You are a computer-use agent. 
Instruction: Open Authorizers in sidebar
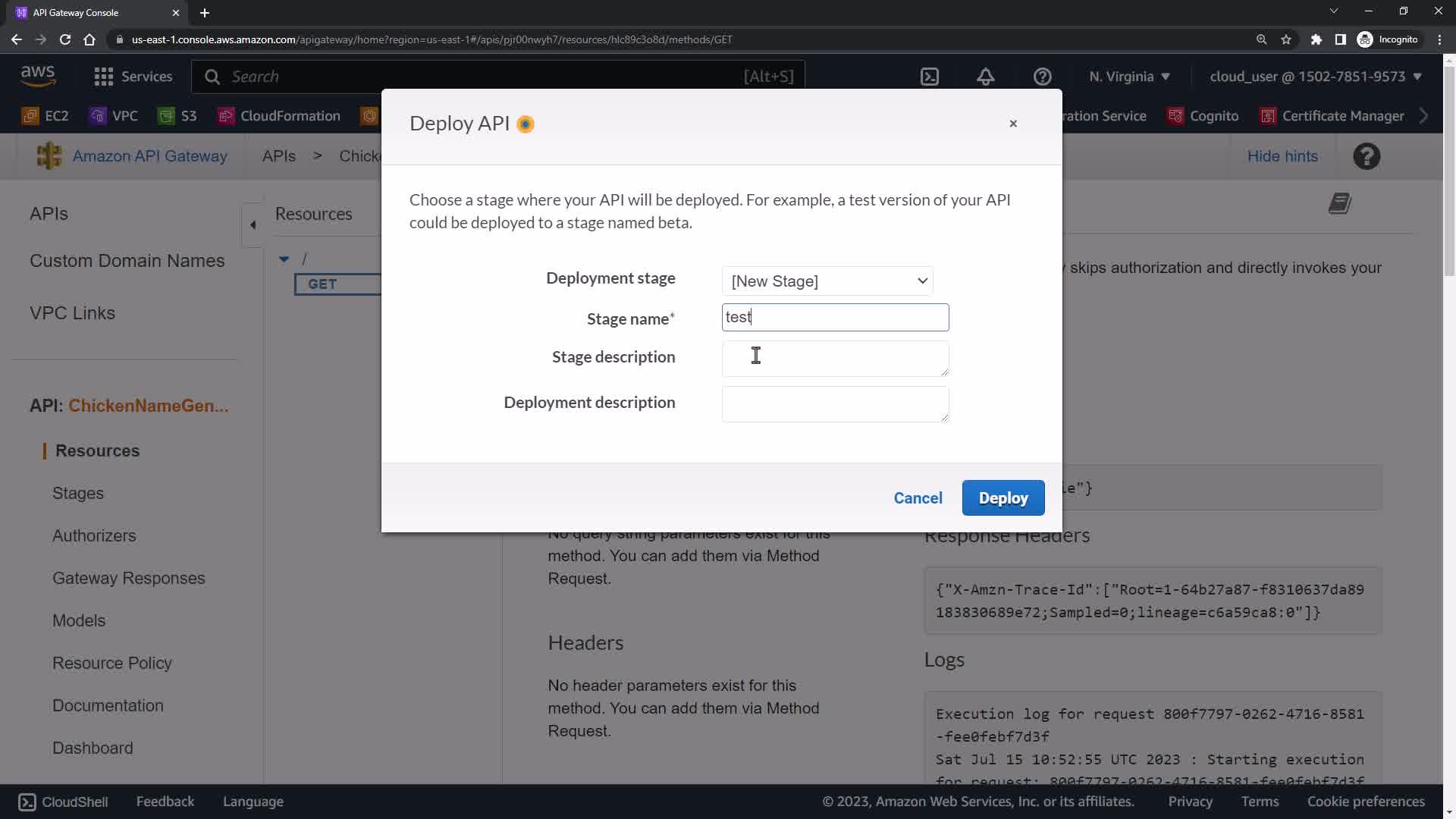[x=94, y=535]
